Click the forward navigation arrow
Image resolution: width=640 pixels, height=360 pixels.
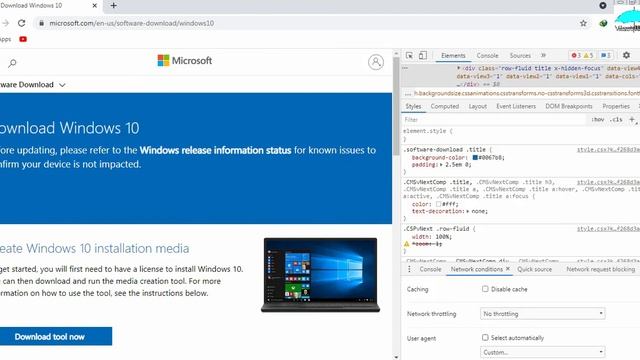(x=5, y=23)
